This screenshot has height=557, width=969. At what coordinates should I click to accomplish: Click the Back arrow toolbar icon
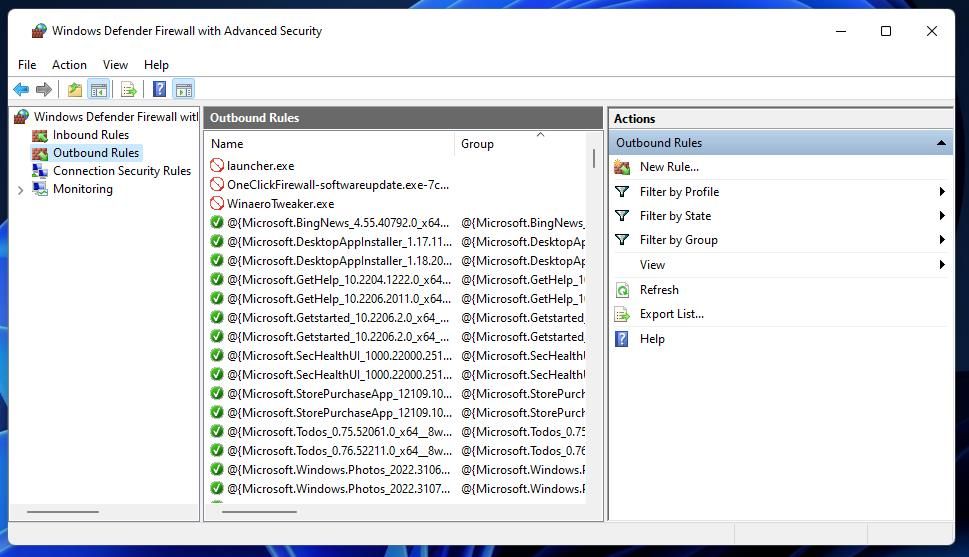click(x=21, y=90)
